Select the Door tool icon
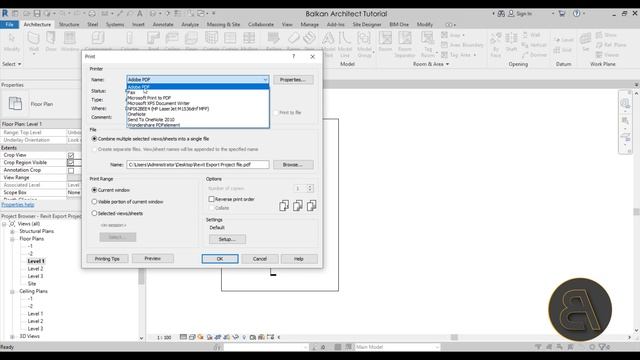Image resolution: width=640 pixels, height=360 pixels. pos(51,39)
